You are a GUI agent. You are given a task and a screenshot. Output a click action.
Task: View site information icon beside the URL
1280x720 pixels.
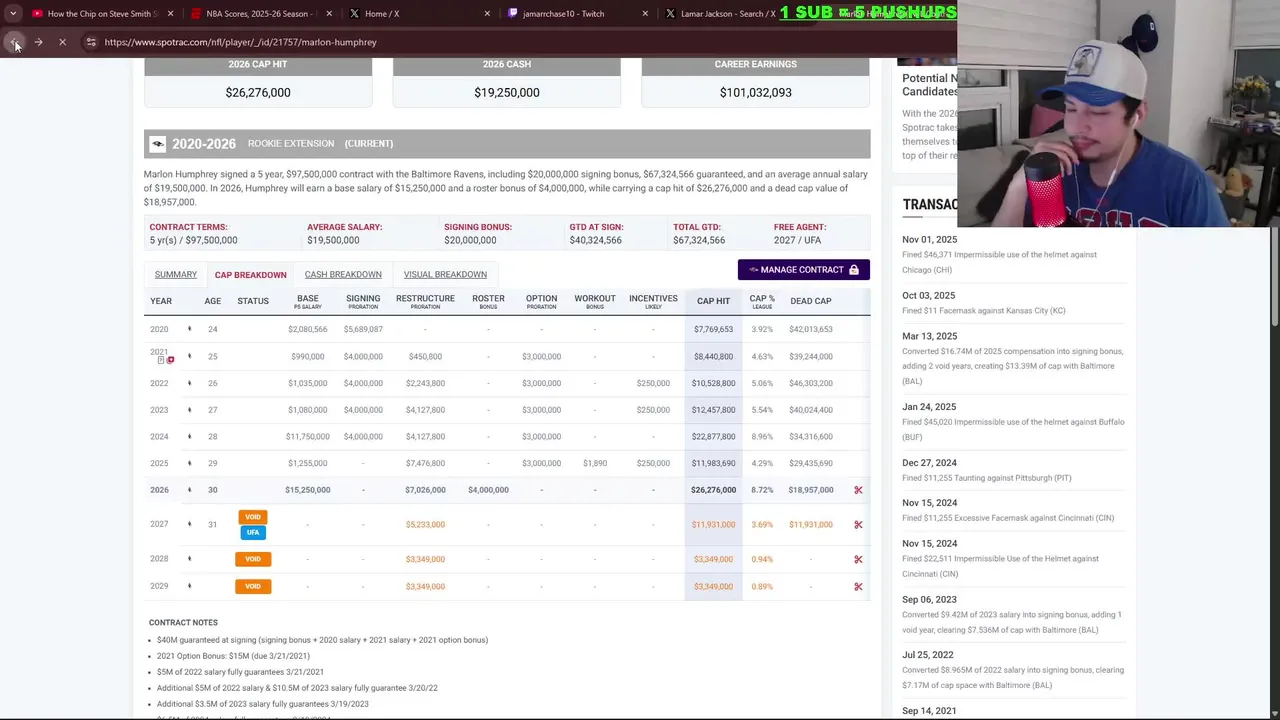[x=90, y=42]
